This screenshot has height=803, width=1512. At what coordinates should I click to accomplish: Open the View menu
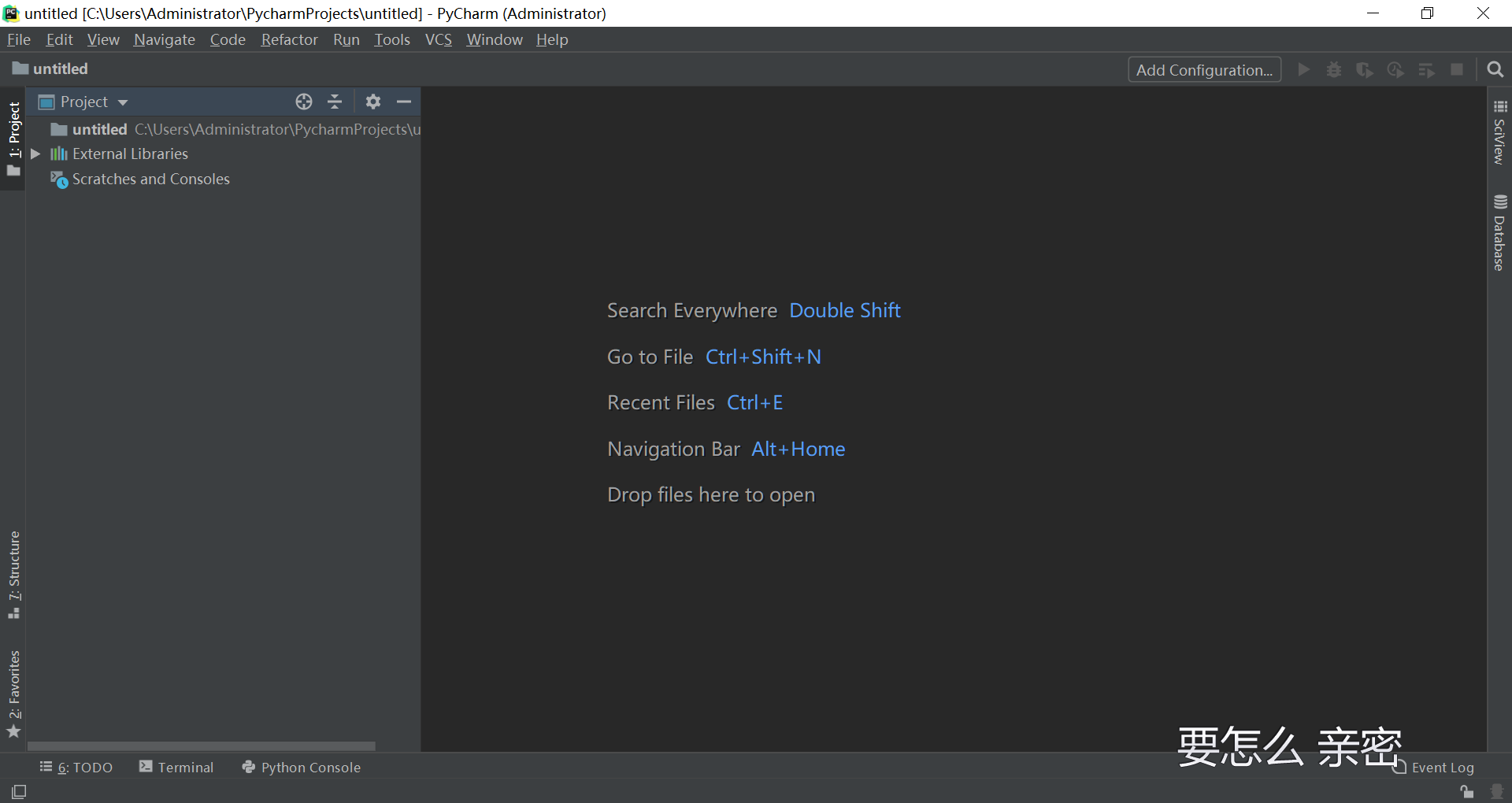pos(103,39)
